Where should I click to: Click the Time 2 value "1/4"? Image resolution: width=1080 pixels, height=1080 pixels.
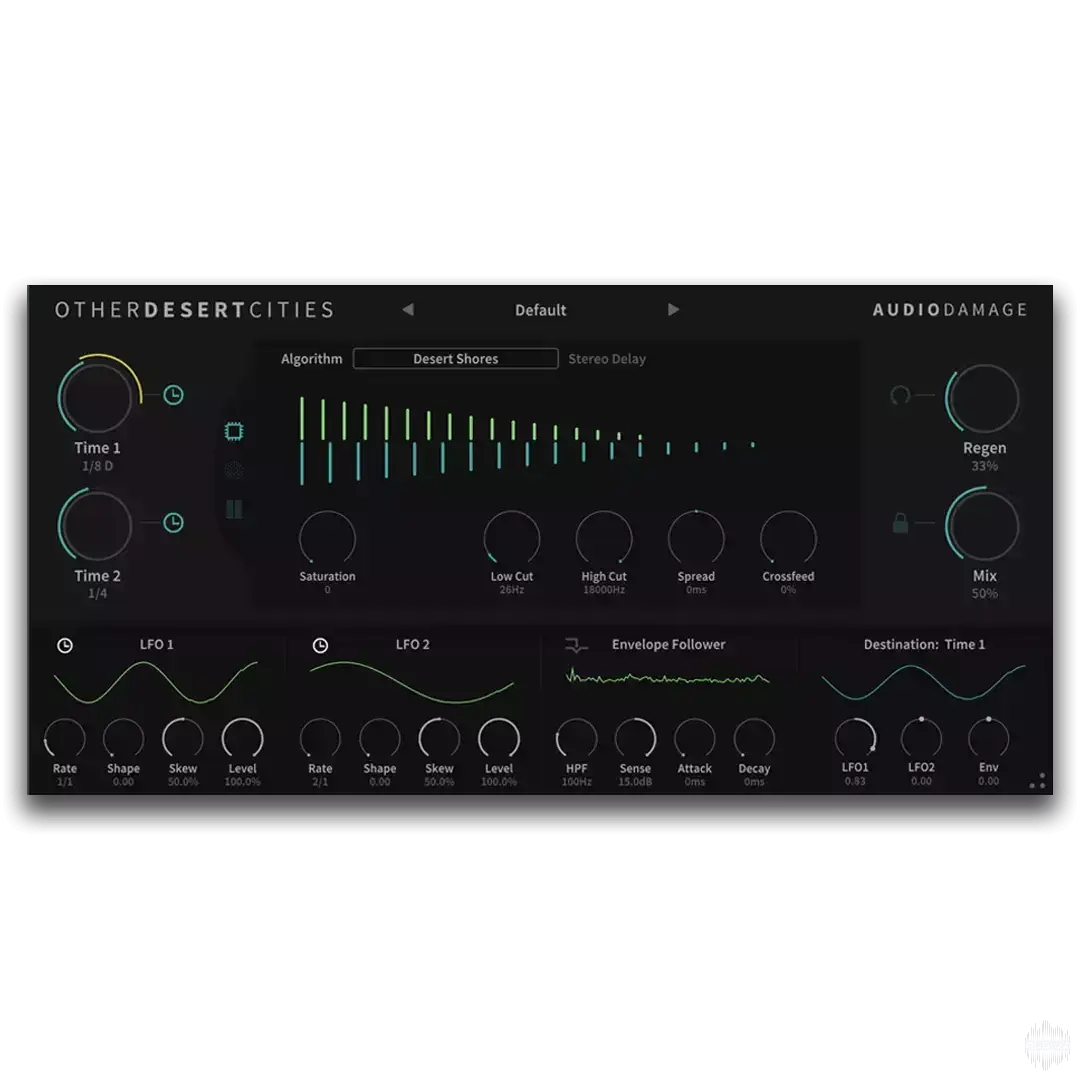tap(97, 593)
